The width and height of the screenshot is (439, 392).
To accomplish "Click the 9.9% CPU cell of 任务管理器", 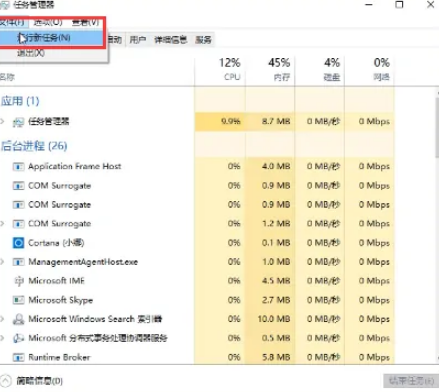I will click(220, 121).
